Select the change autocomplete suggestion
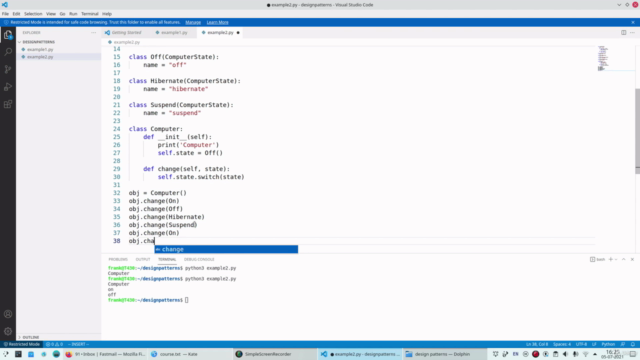640x360 pixels. point(226,249)
